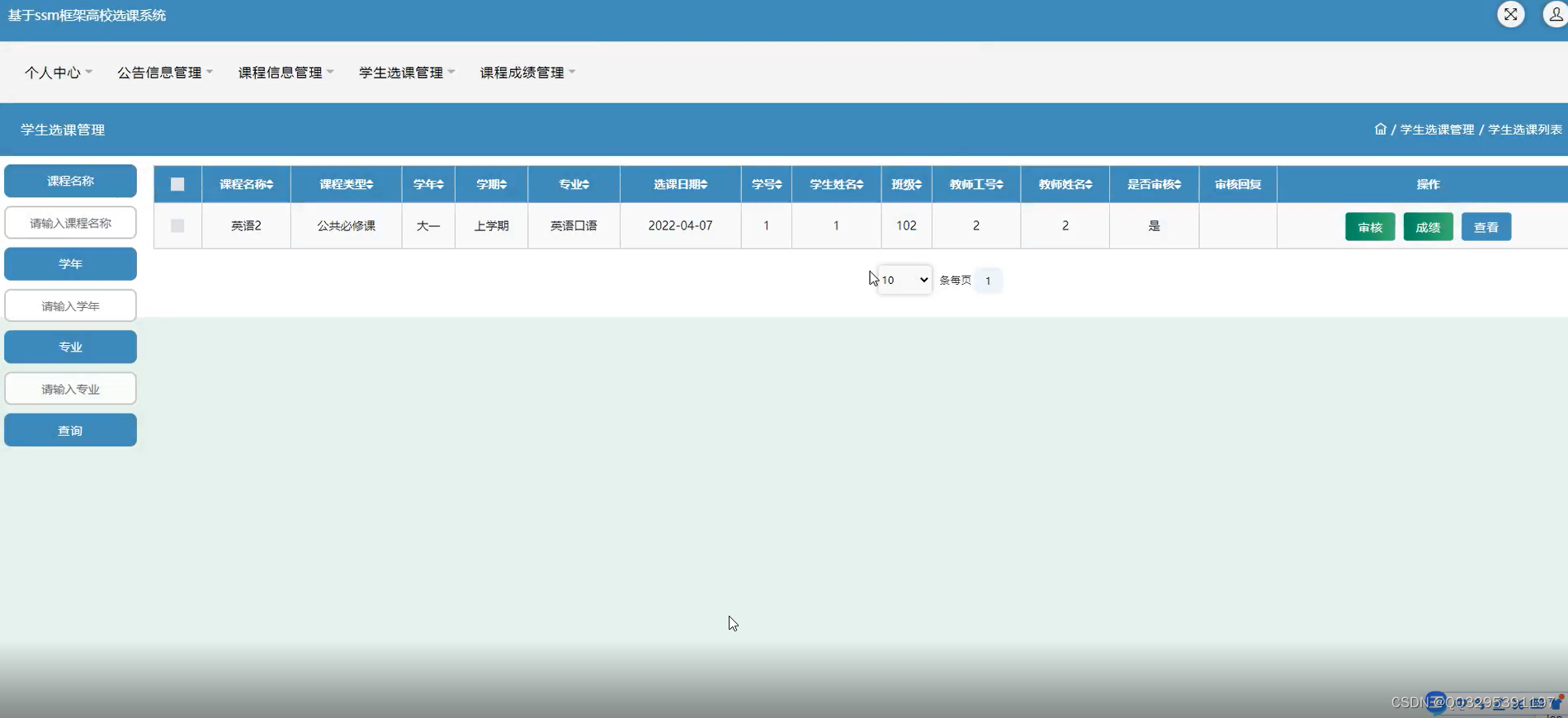The width and height of the screenshot is (1568, 718).
Task: Focus the 请输入课程名称 input field
Action: 70,223
